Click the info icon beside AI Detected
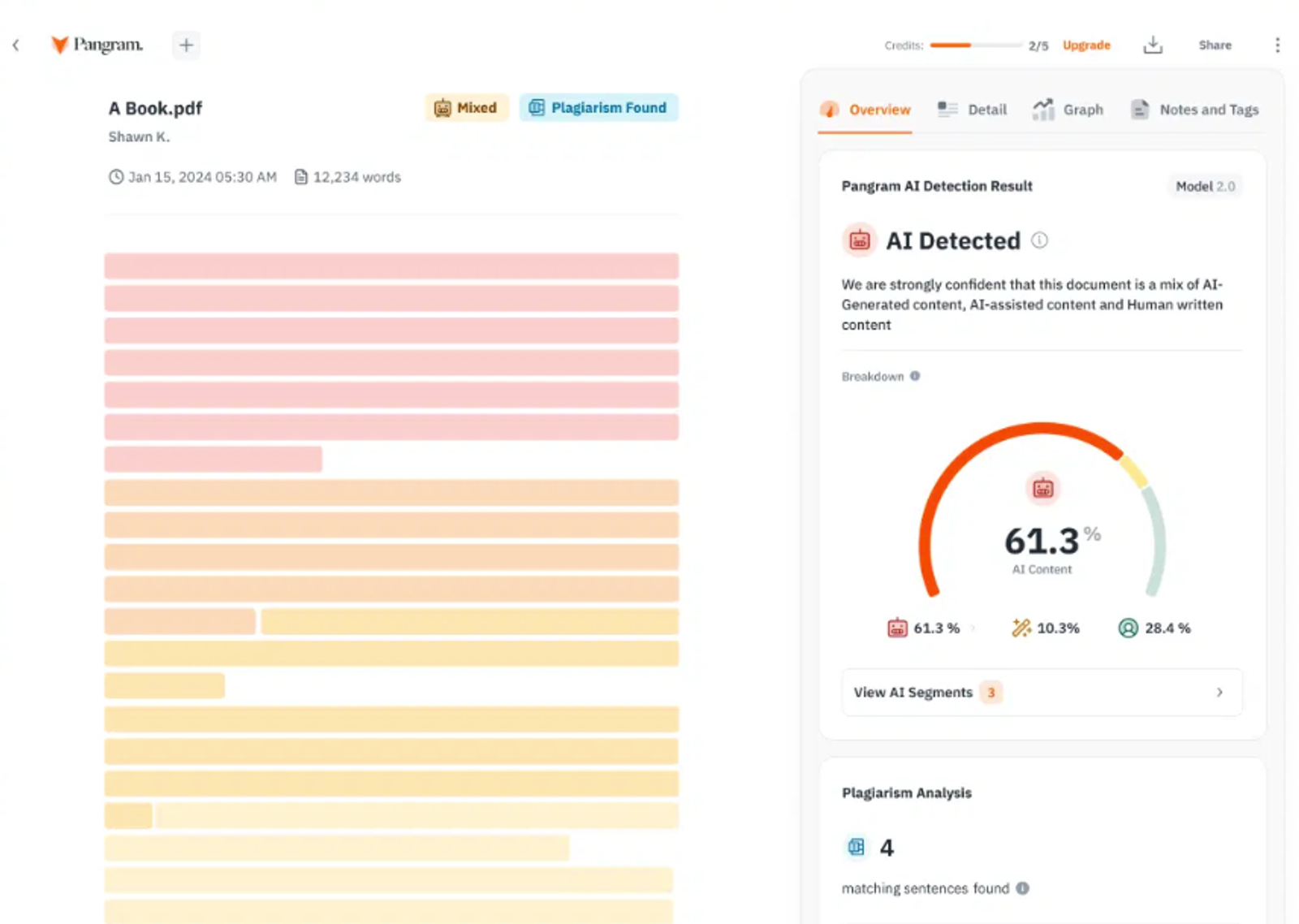The height and width of the screenshot is (924, 1299). tap(1039, 240)
